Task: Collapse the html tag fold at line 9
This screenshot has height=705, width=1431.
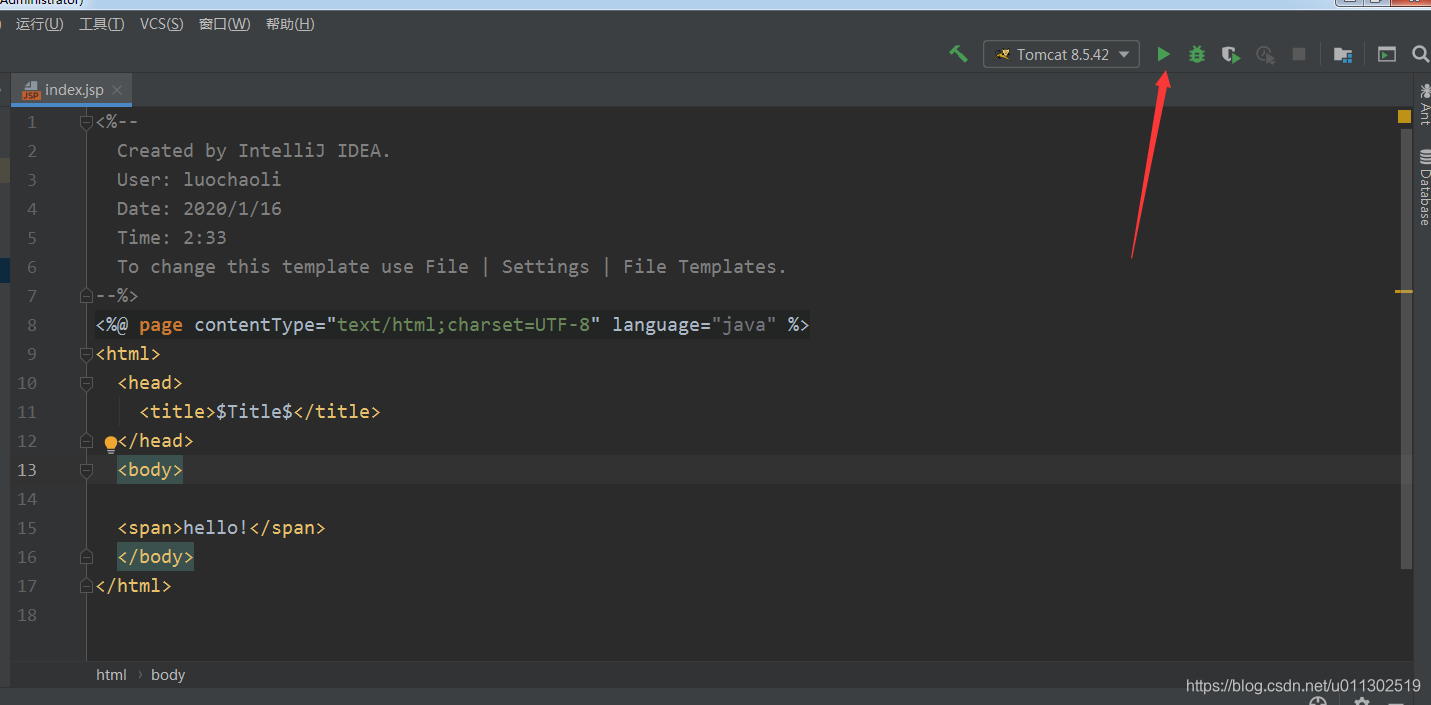Action: (x=87, y=354)
